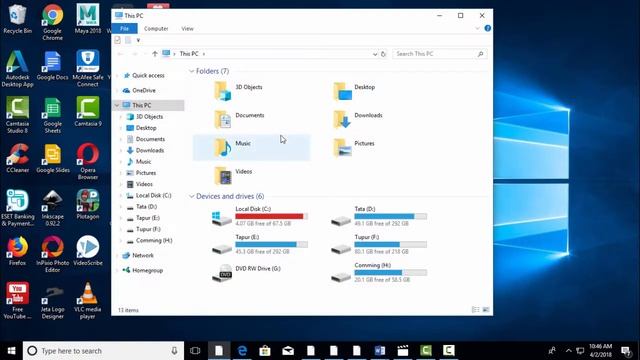Select Tata (D:) drive icon
This screenshot has width=640, height=360.
341,220
